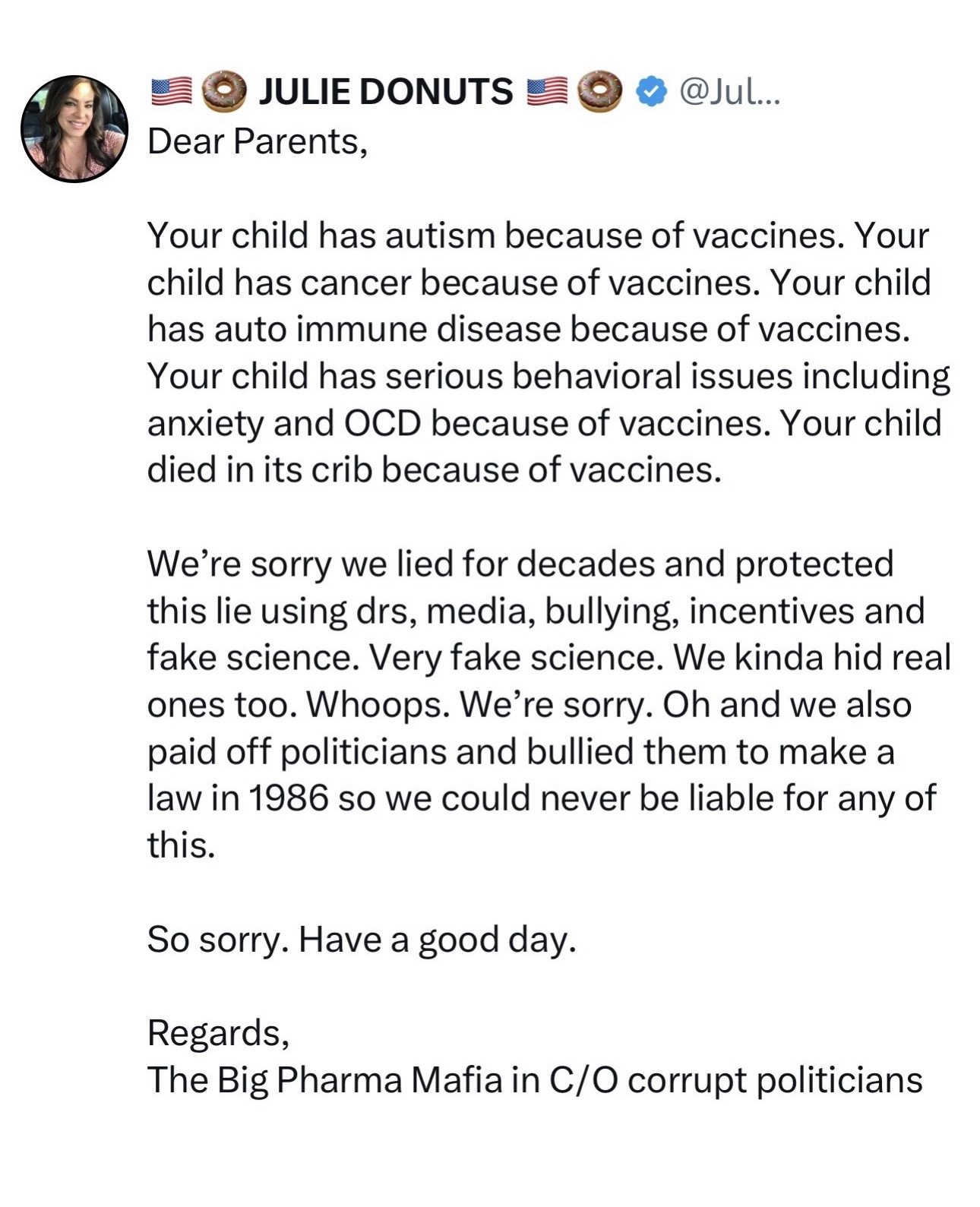Screen dimensions: 980x1207
Task: Click the American flag emoji after the name
Action: [546, 92]
